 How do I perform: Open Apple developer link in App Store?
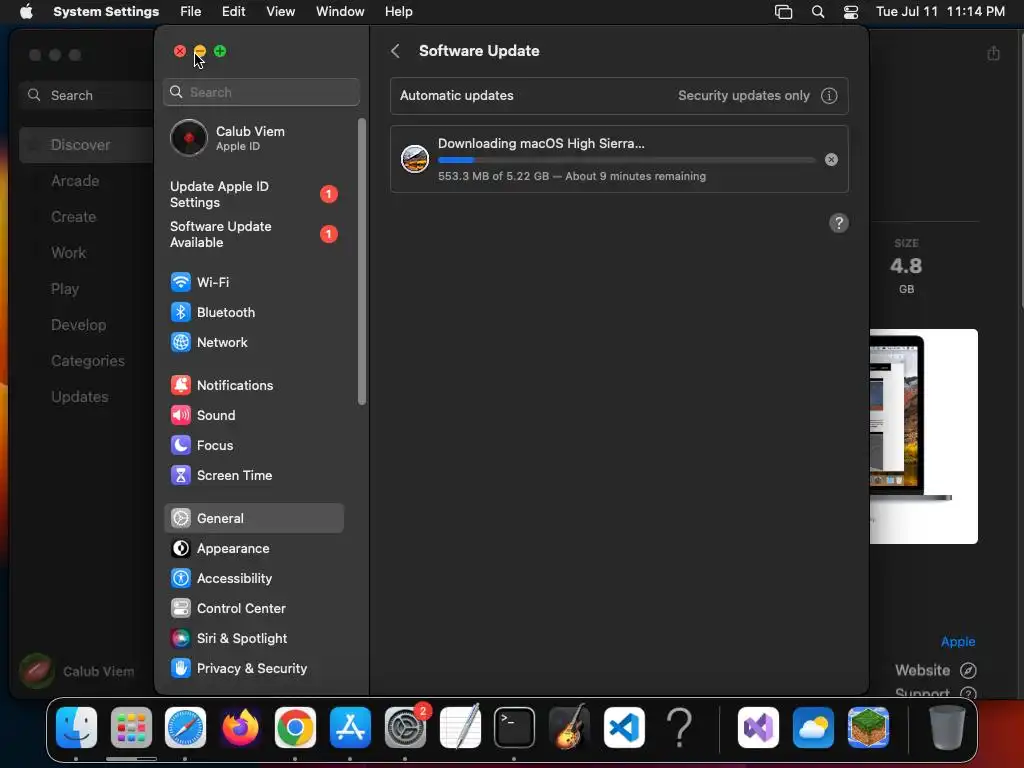pyautogui.click(x=957, y=642)
